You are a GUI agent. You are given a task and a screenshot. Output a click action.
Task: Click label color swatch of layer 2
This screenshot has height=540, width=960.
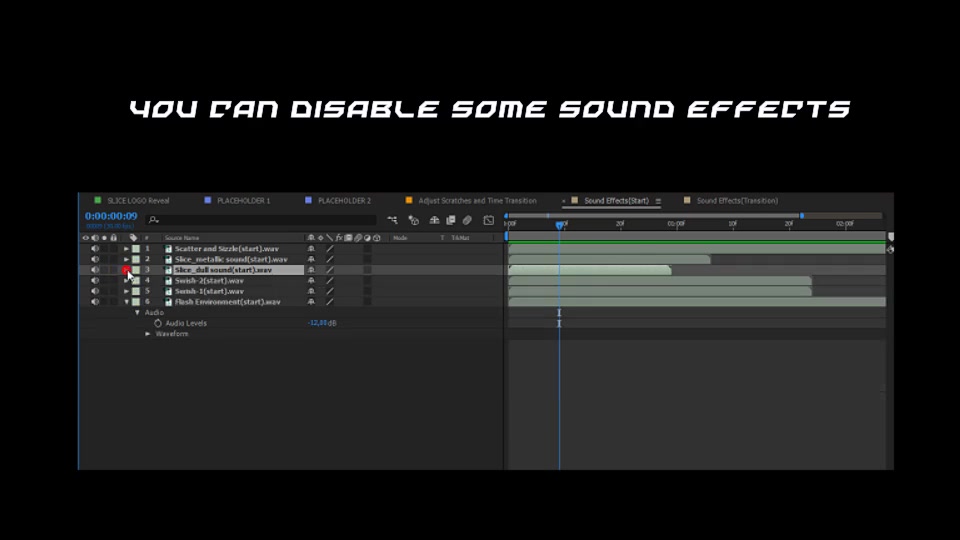136,260
